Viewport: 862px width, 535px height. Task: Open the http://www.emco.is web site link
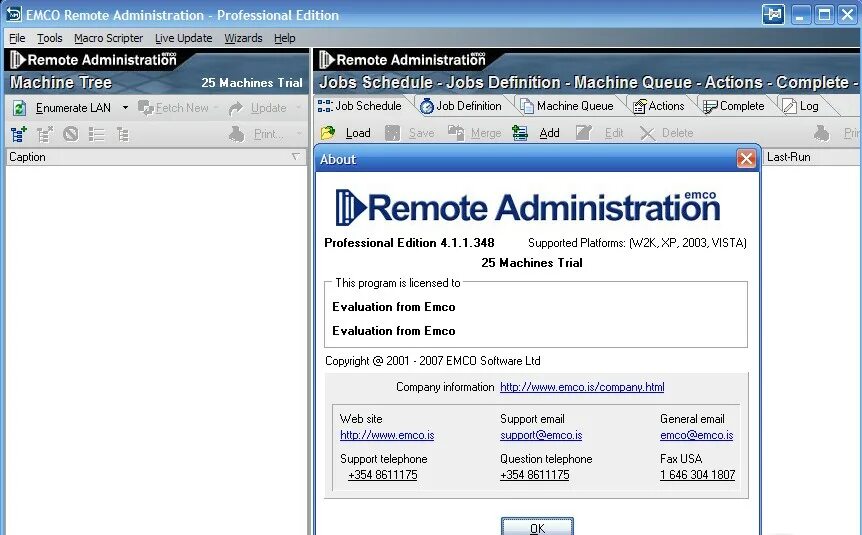[387, 435]
